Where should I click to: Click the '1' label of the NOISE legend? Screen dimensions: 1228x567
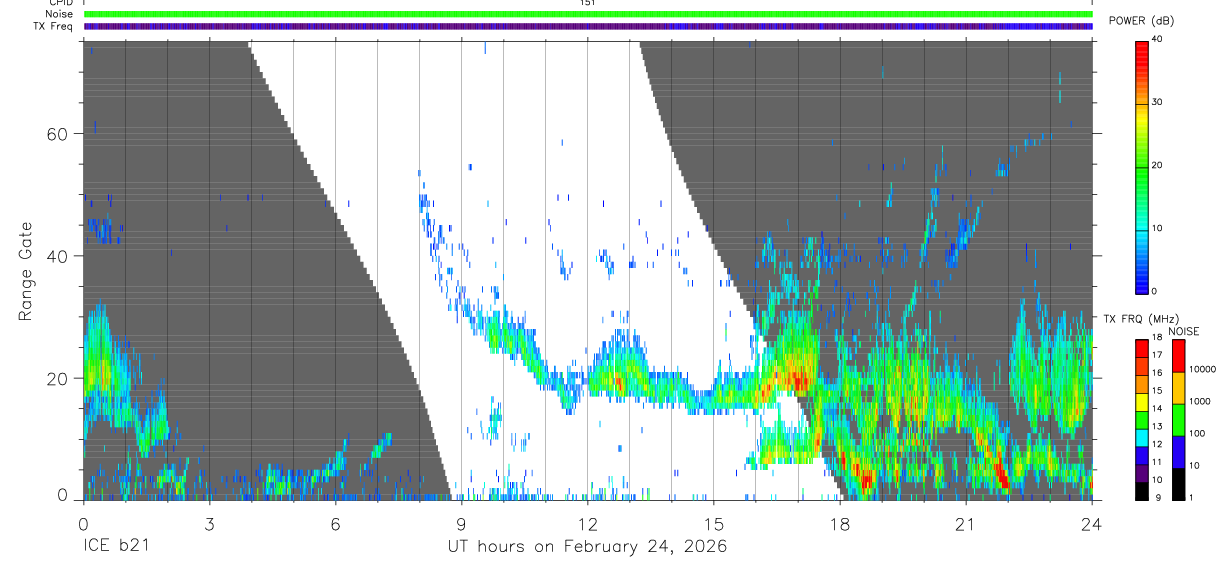(1190, 497)
